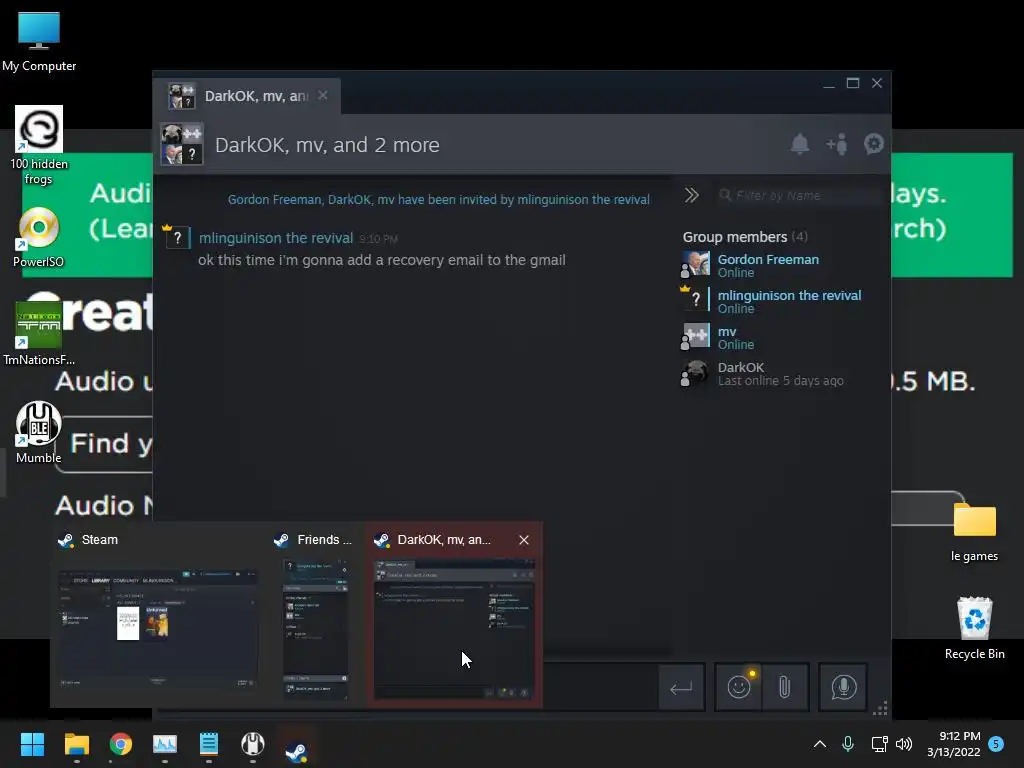Select the Recycle Bin desktop icon
The image size is (1024, 768).
974,628
